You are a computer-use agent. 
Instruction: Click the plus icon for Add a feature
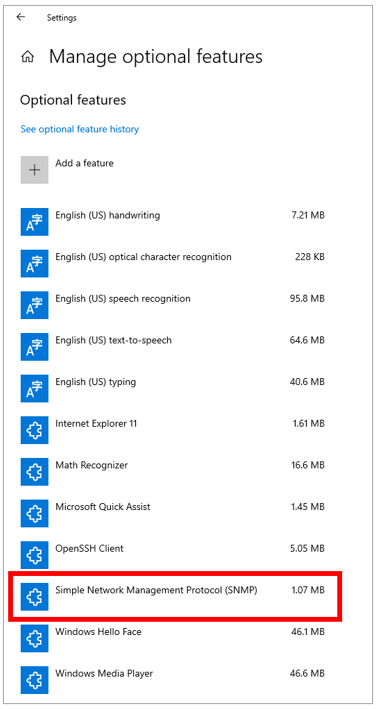click(34, 170)
